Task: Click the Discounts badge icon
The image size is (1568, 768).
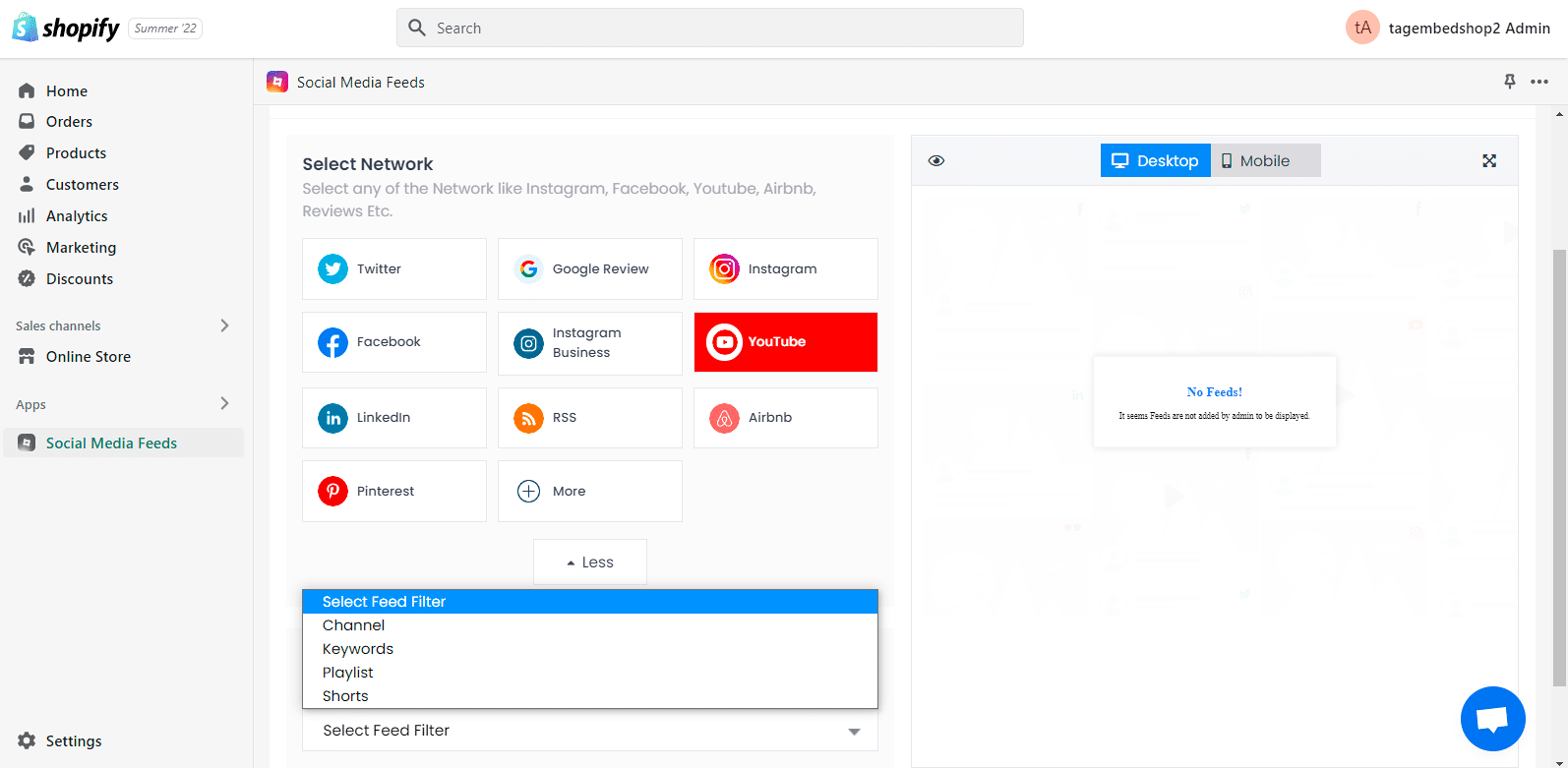Action: 27,278
